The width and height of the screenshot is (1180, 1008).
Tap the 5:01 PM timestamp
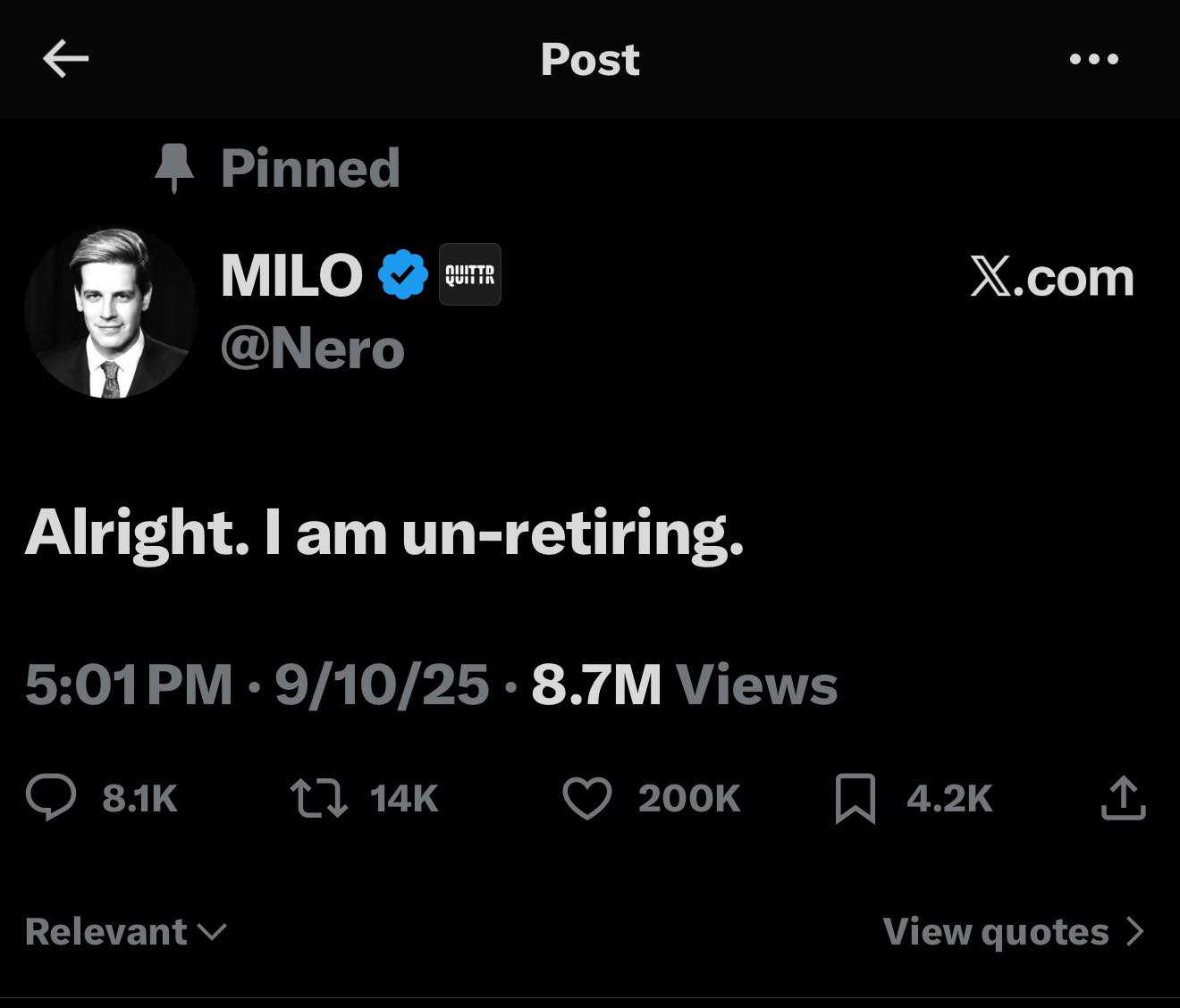(x=129, y=685)
